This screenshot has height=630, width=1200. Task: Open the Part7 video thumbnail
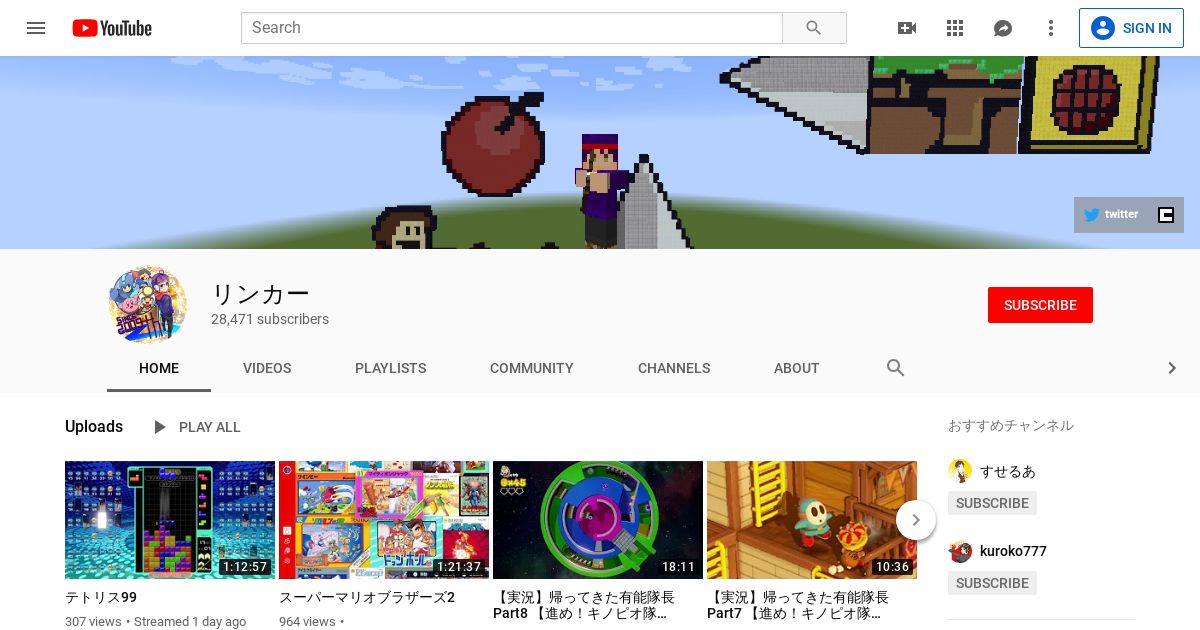click(812, 520)
